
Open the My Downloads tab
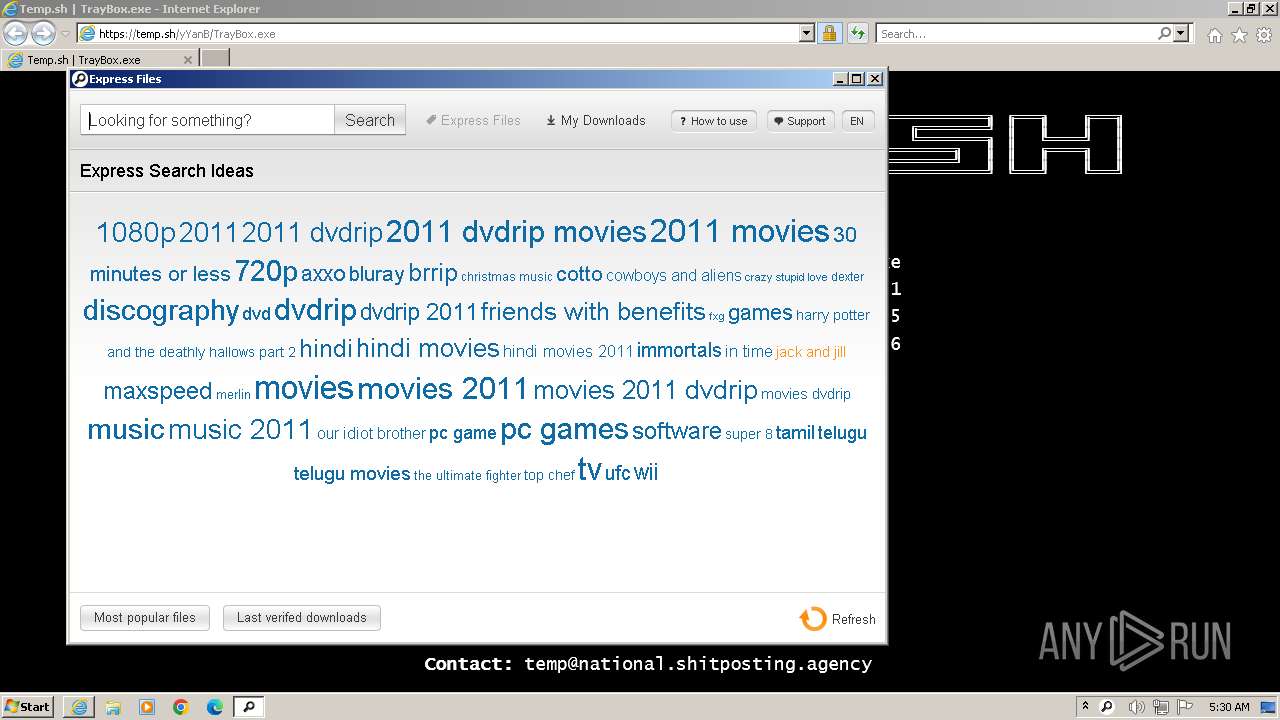tap(596, 120)
